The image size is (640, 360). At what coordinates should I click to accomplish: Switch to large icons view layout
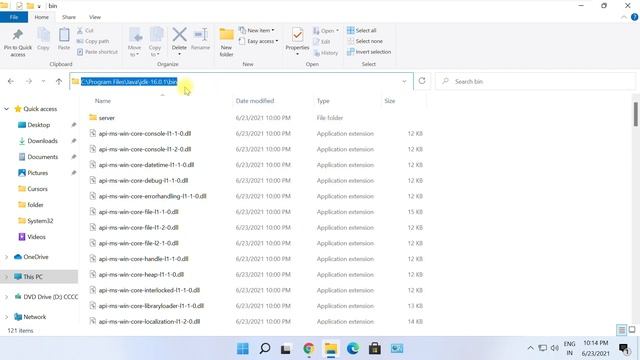(x=632, y=330)
